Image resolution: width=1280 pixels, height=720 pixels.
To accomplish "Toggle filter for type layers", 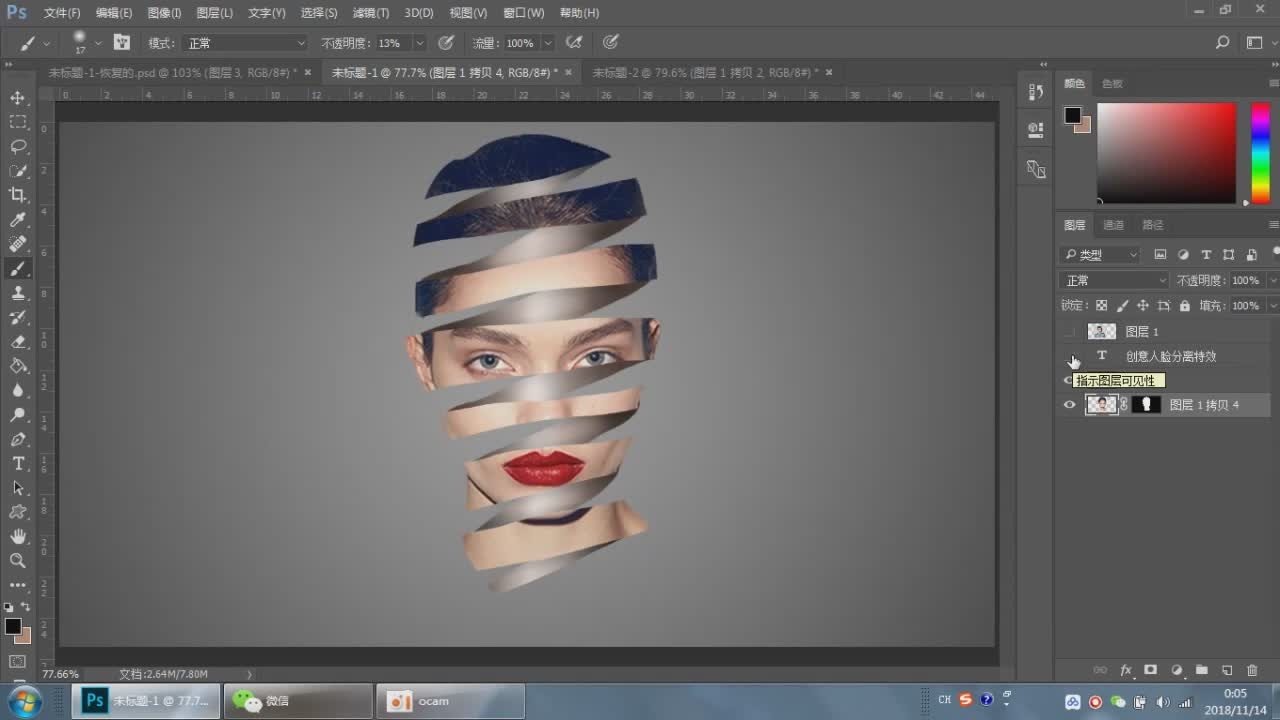I will click(x=1206, y=255).
